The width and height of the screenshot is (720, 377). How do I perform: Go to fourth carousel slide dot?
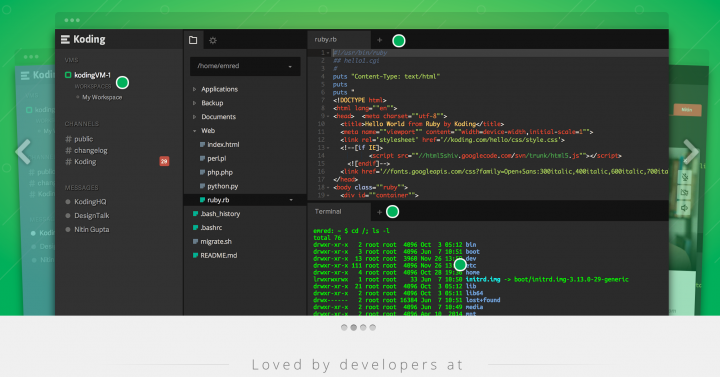[x=373, y=327]
